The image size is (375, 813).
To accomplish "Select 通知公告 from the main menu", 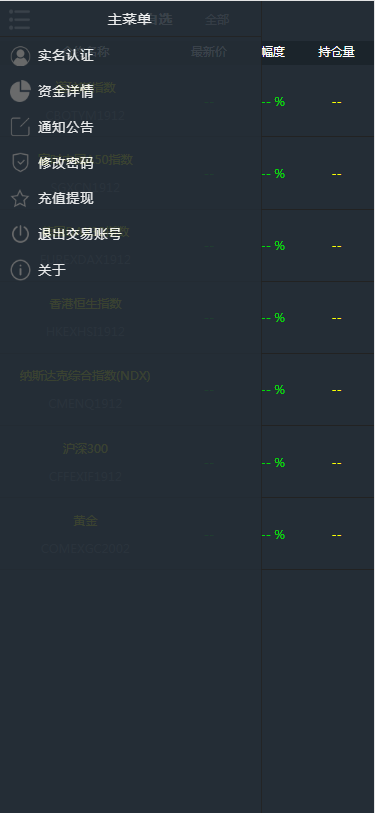I will pyautogui.click(x=131, y=127).
